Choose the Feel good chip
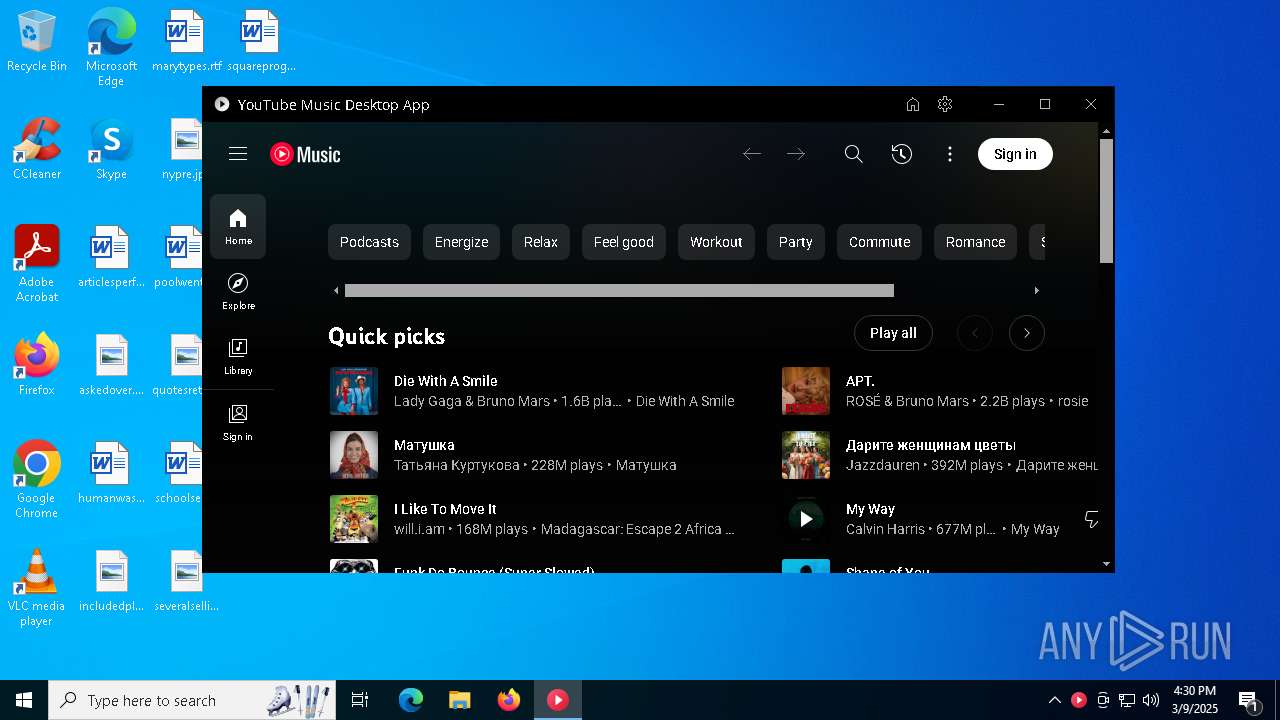The height and width of the screenshot is (720, 1280). tap(624, 242)
